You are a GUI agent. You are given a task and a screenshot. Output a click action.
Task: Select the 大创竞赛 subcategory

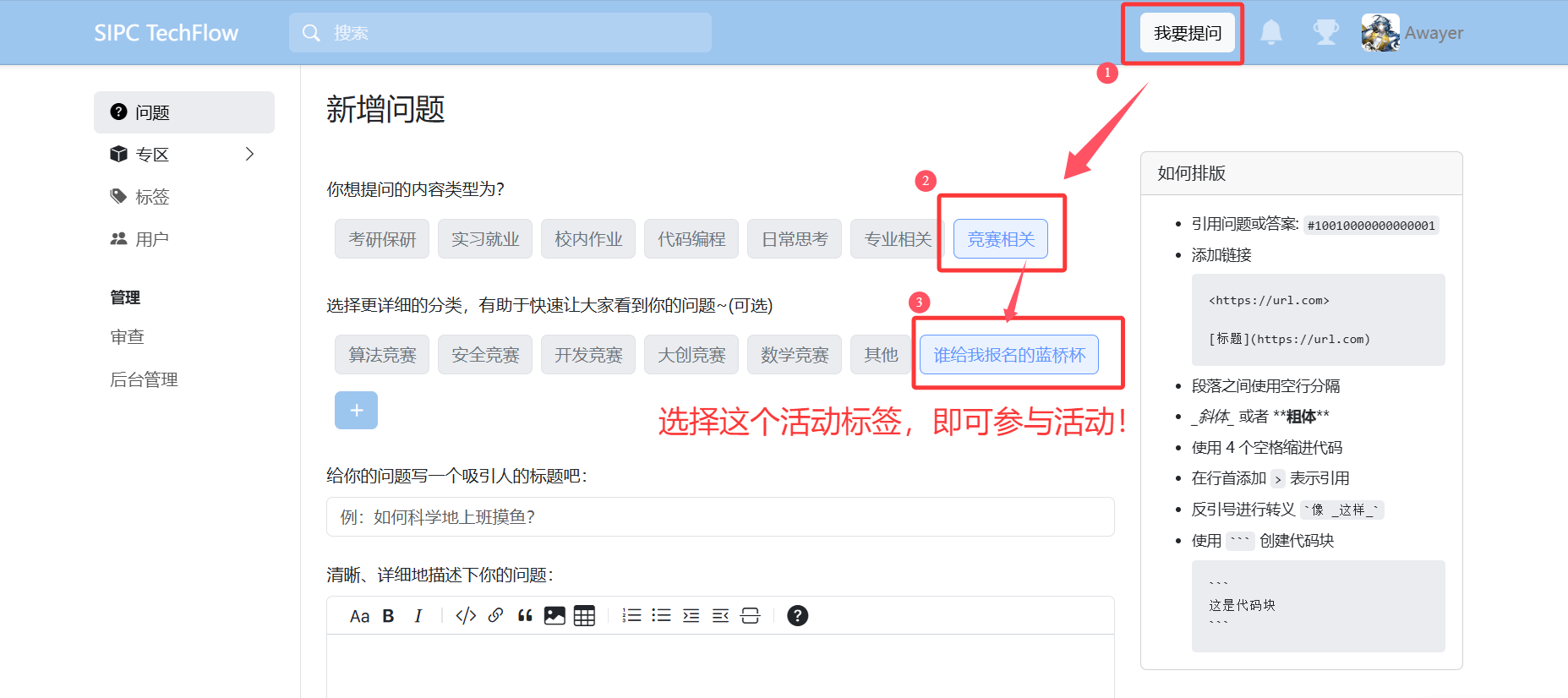691,355
